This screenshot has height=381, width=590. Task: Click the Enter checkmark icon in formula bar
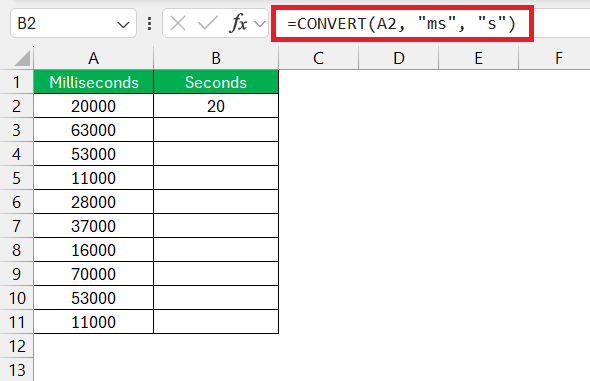pyautogui.click(x=208, y=23)
